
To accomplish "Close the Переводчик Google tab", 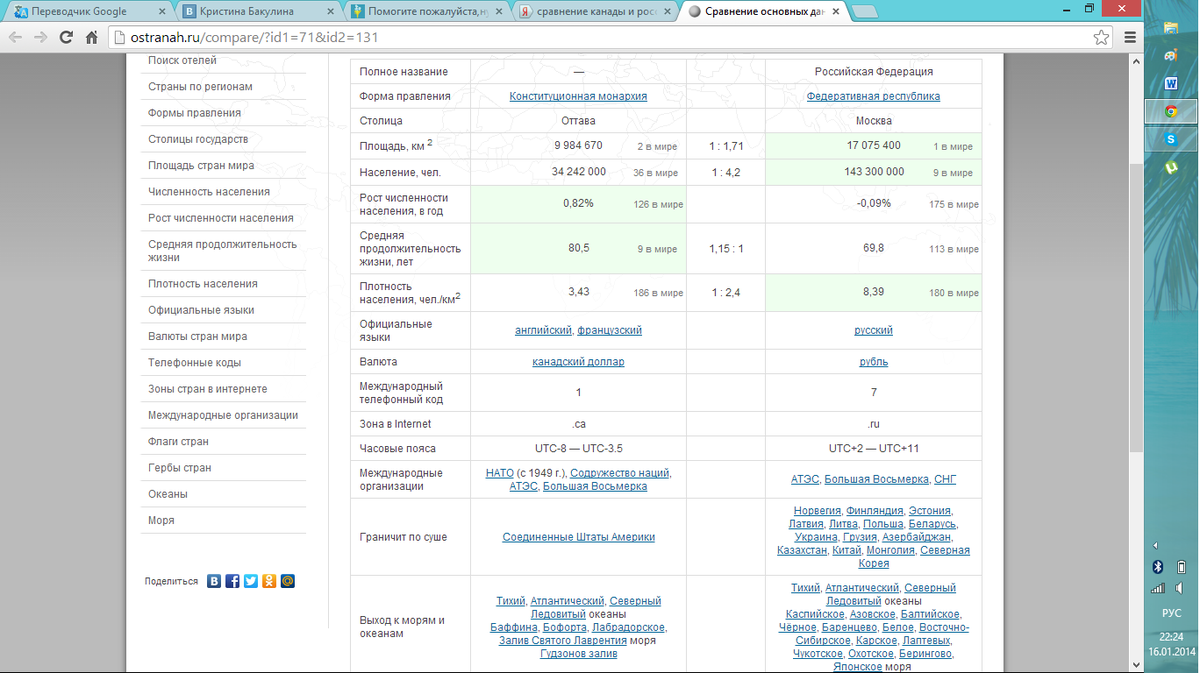I will tap(164, 12).
